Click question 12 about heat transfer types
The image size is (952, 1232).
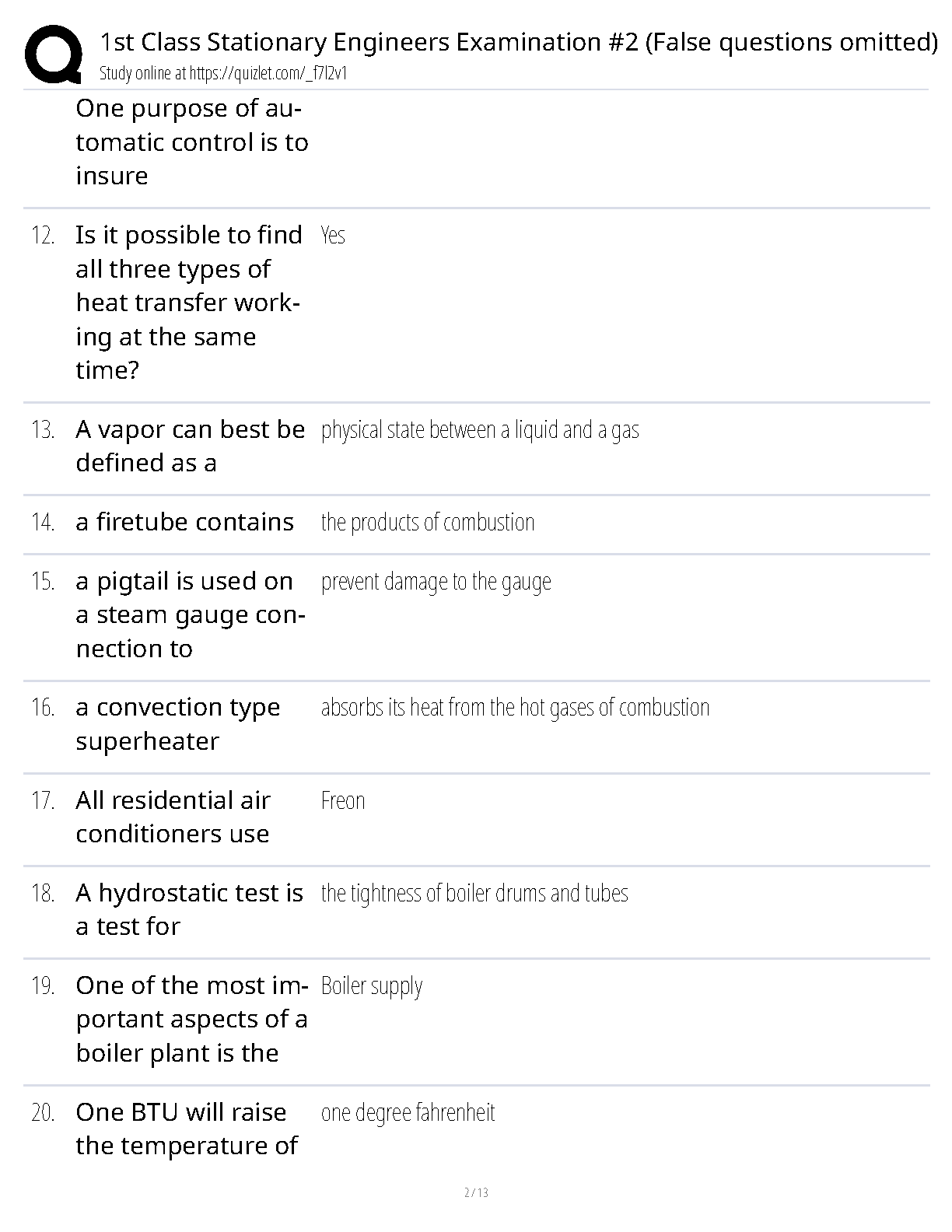point(189,303)
